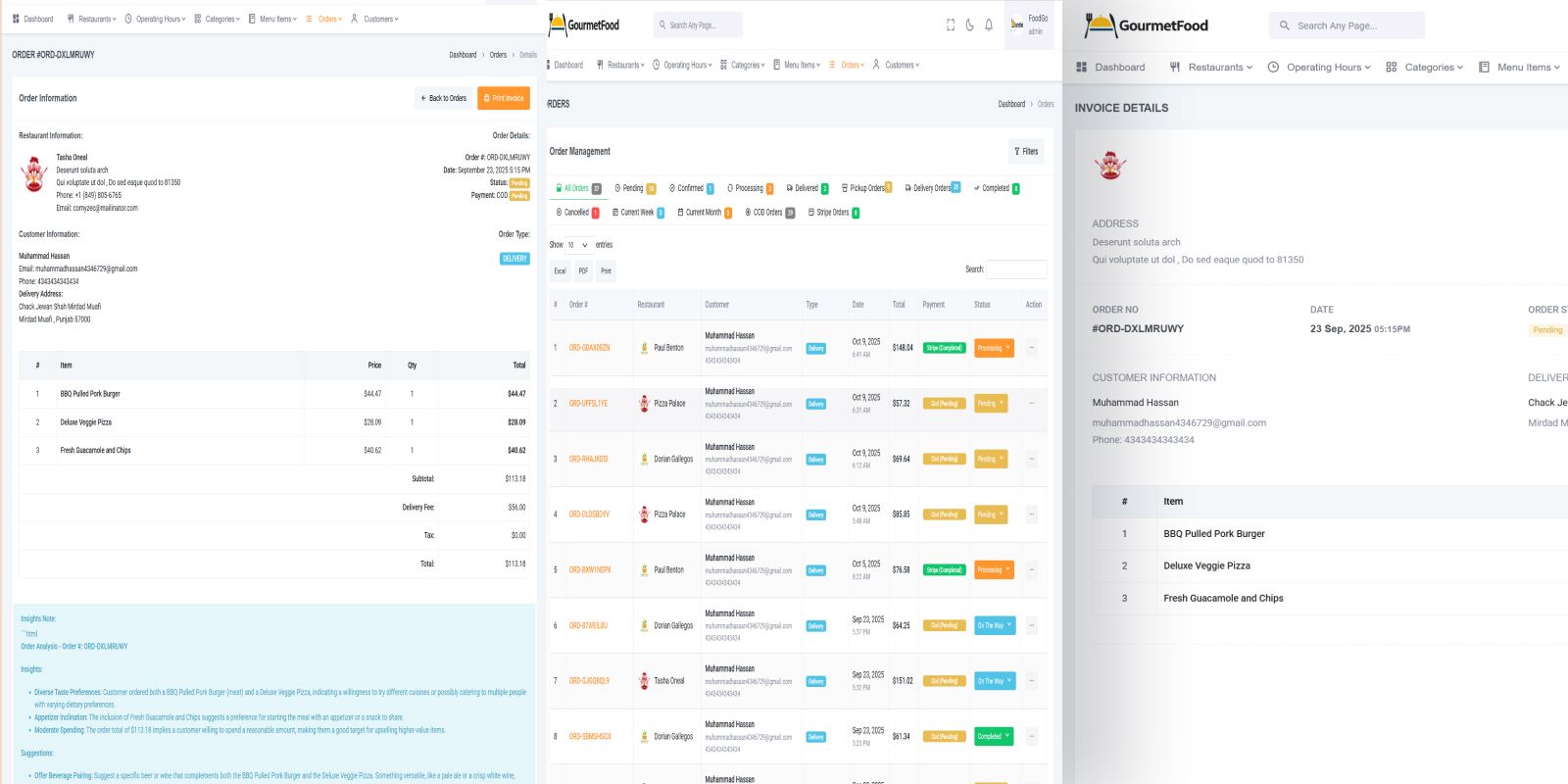Open the Pickup Orders tab
The height and width of the screenshot is (784, 1568).
pyautogui.click(x=866, y=188)
